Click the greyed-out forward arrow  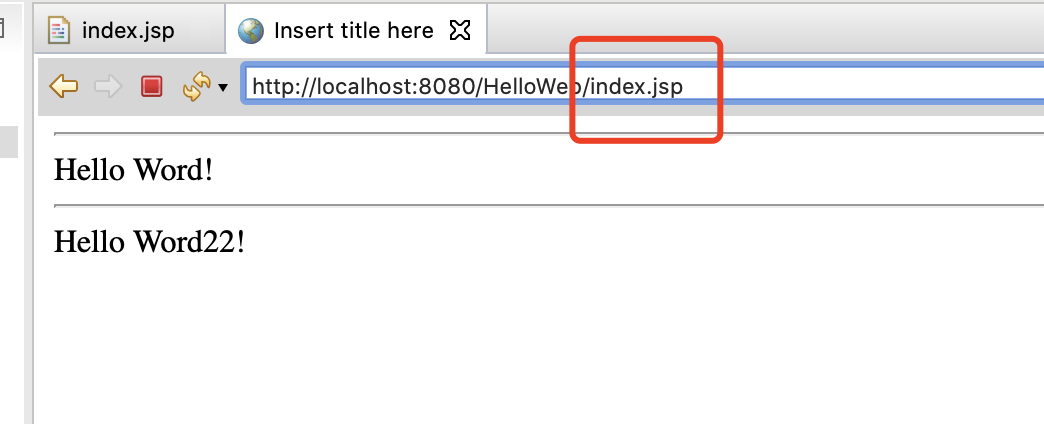(x=107, y=87)
